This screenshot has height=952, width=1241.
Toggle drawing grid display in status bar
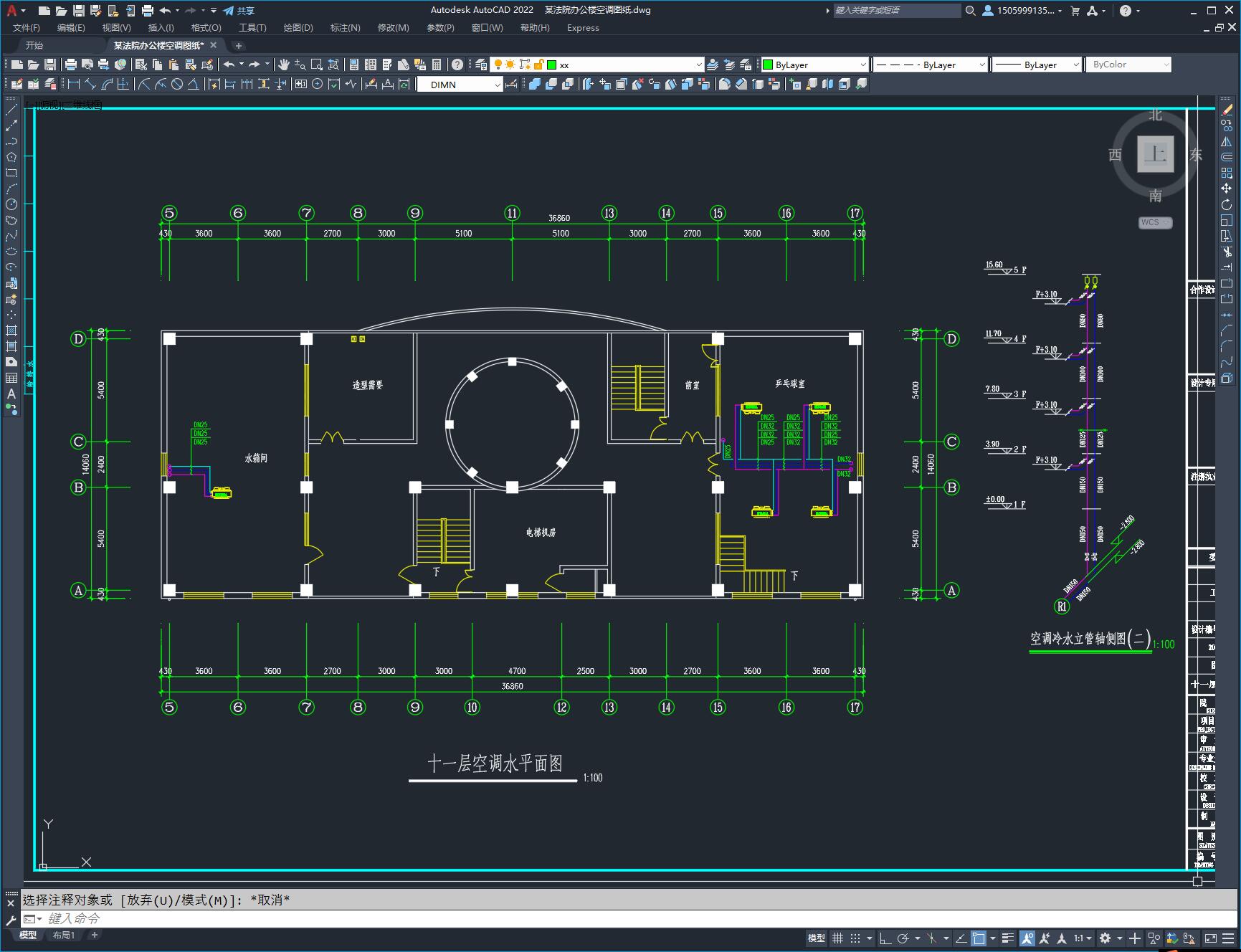click(x=837, y=938)
